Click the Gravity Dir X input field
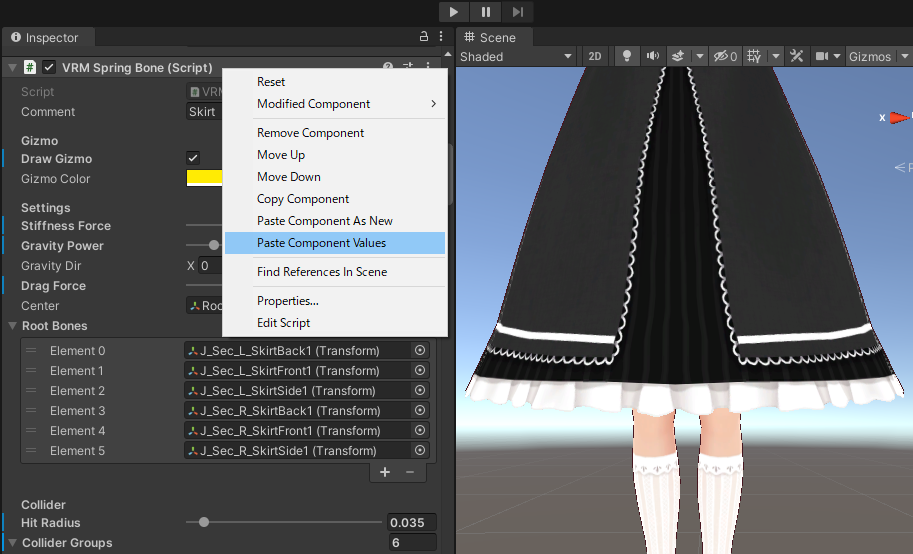The height and width of the screenshot is (554, 913). click(x=210, y=266)
